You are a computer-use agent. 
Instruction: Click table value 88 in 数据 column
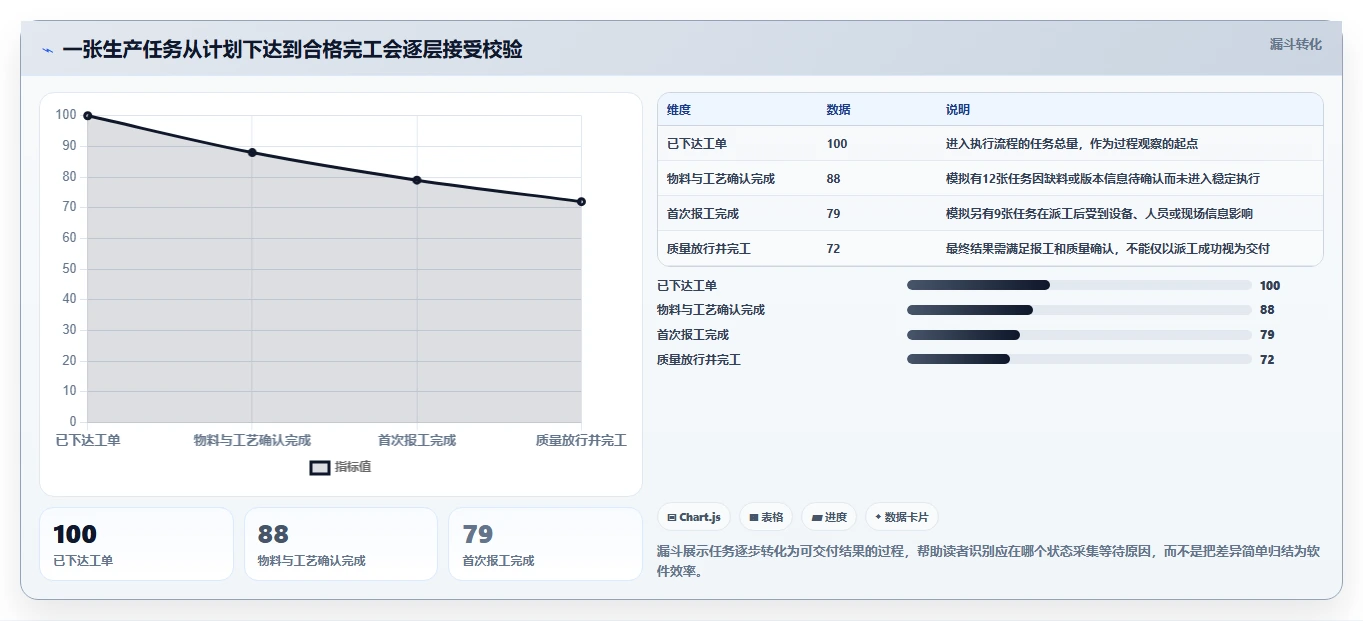[x=834, y=179]
